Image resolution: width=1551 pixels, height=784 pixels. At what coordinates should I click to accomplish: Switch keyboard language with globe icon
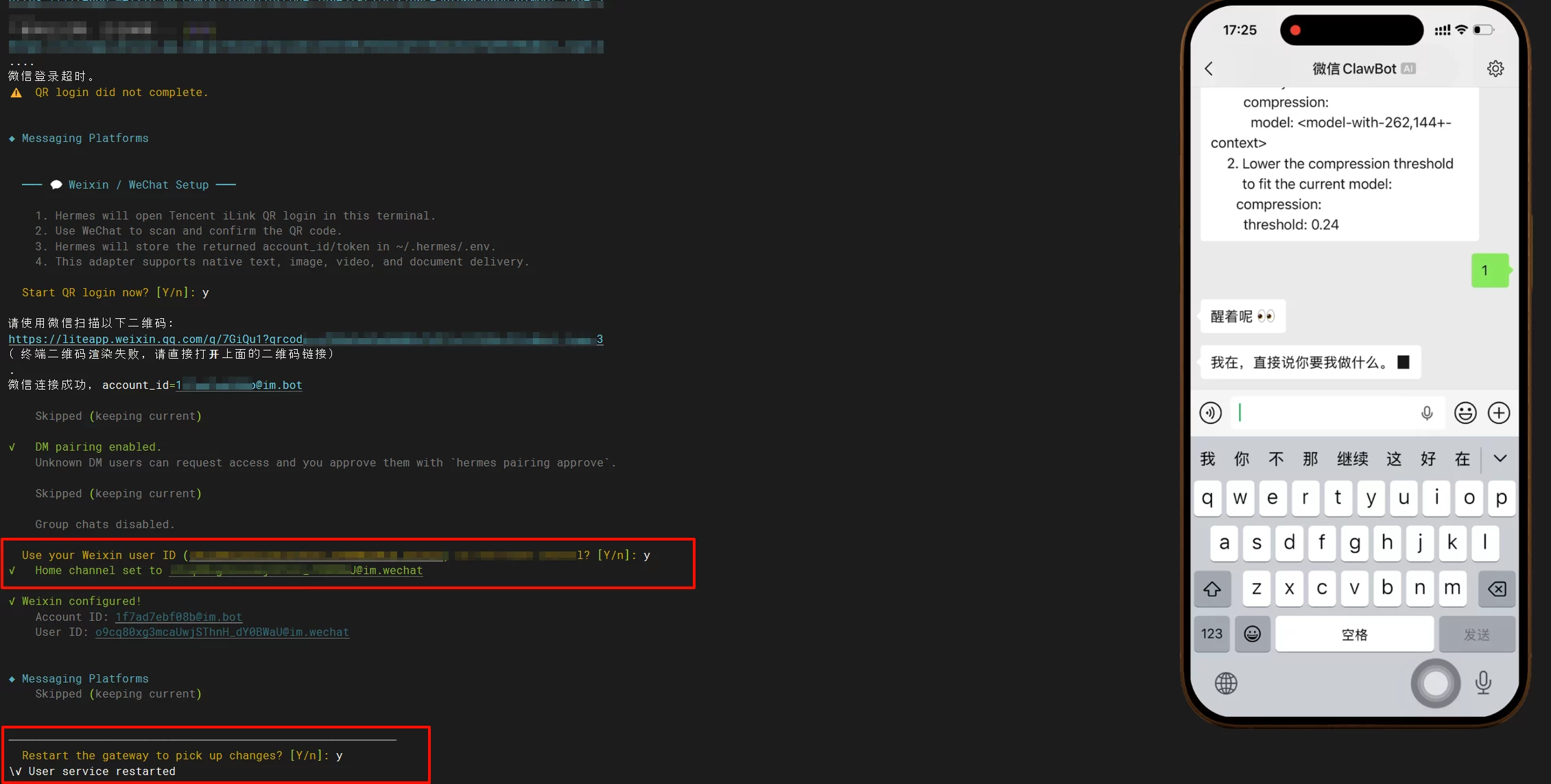click(1226, 683)
